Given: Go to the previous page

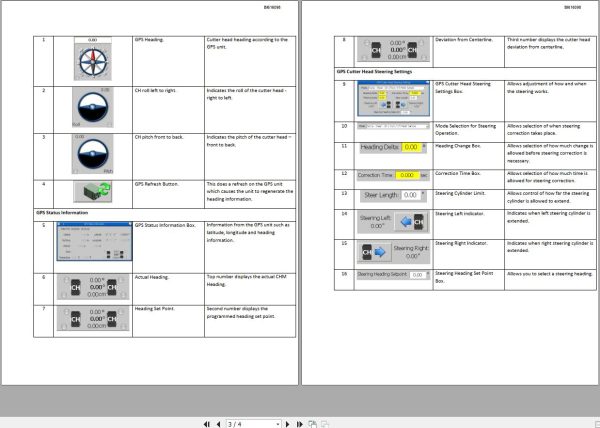Looking at the screenshot, I should coord(218,424).
